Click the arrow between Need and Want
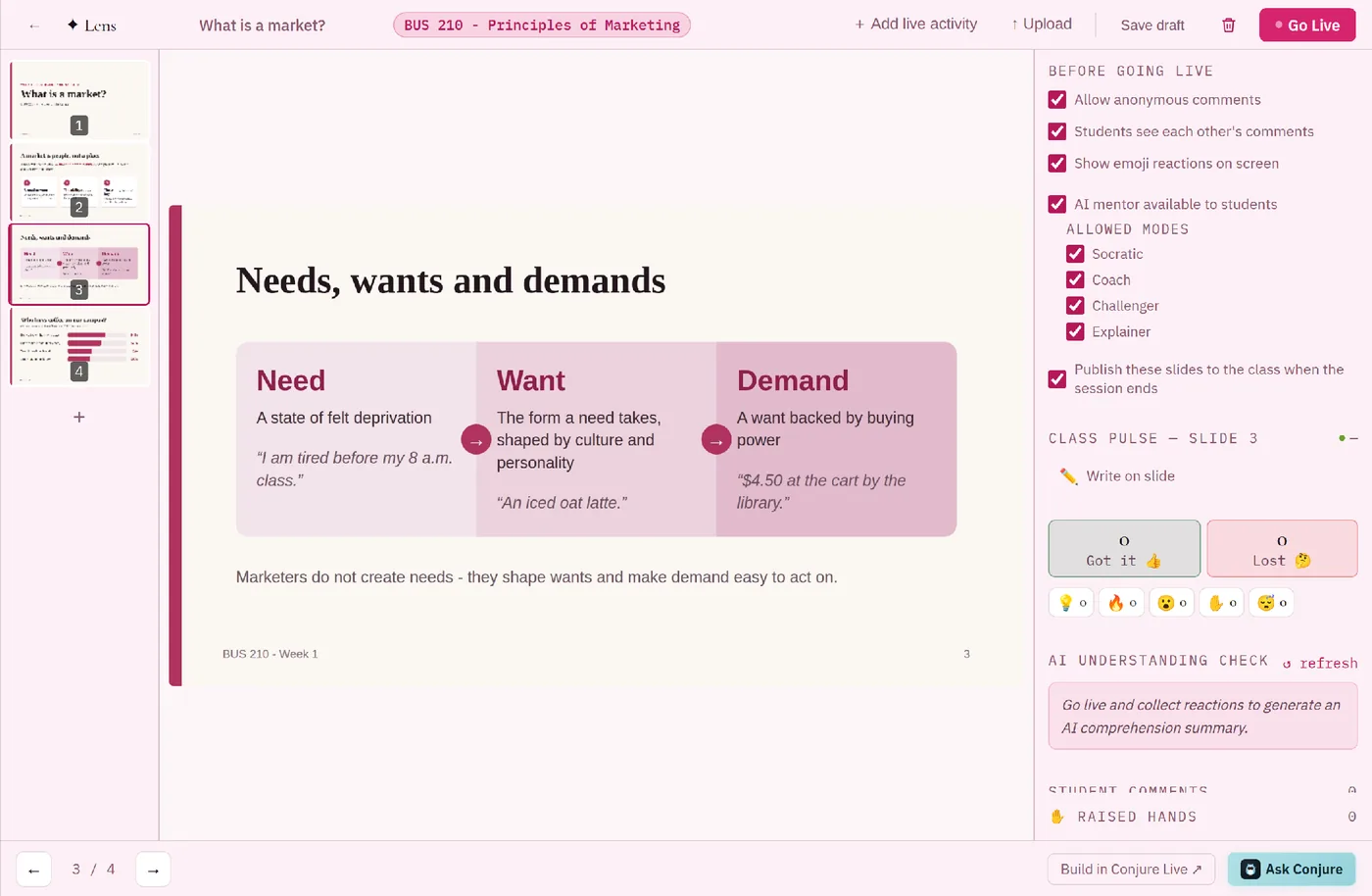Viewport: 1372px width, 896px height. [476, 440]
